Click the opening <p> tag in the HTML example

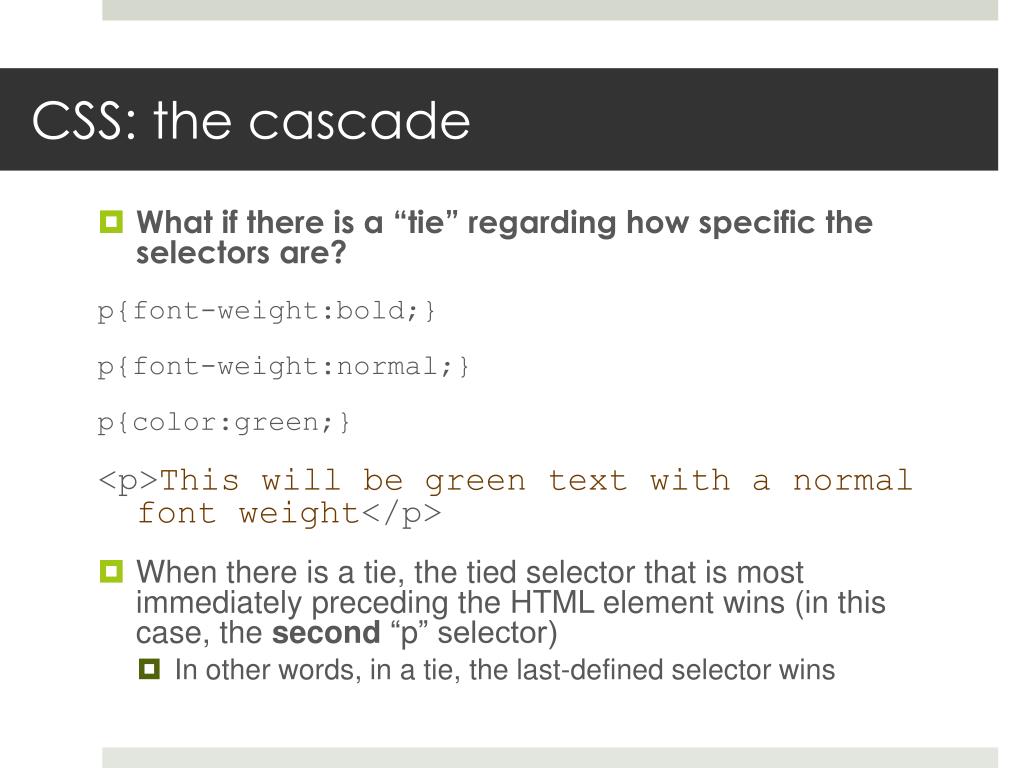point(129,481)
